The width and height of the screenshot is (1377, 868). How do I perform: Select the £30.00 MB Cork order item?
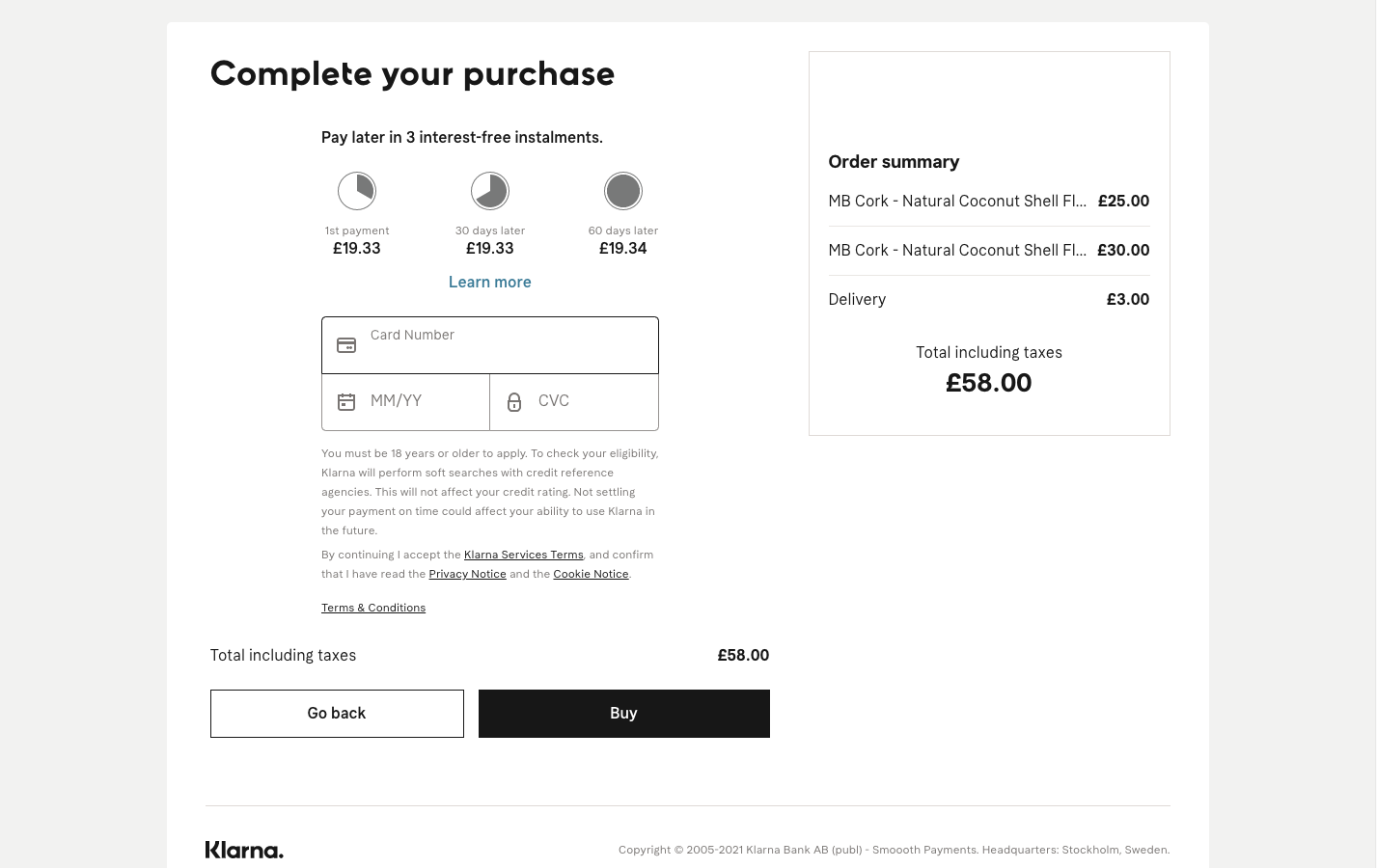coord(989,251)
